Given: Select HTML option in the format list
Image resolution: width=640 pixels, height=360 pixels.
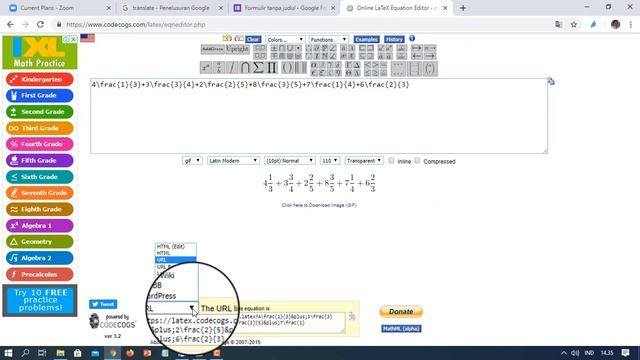Looking at the screenshot, I should coord(176,253).
